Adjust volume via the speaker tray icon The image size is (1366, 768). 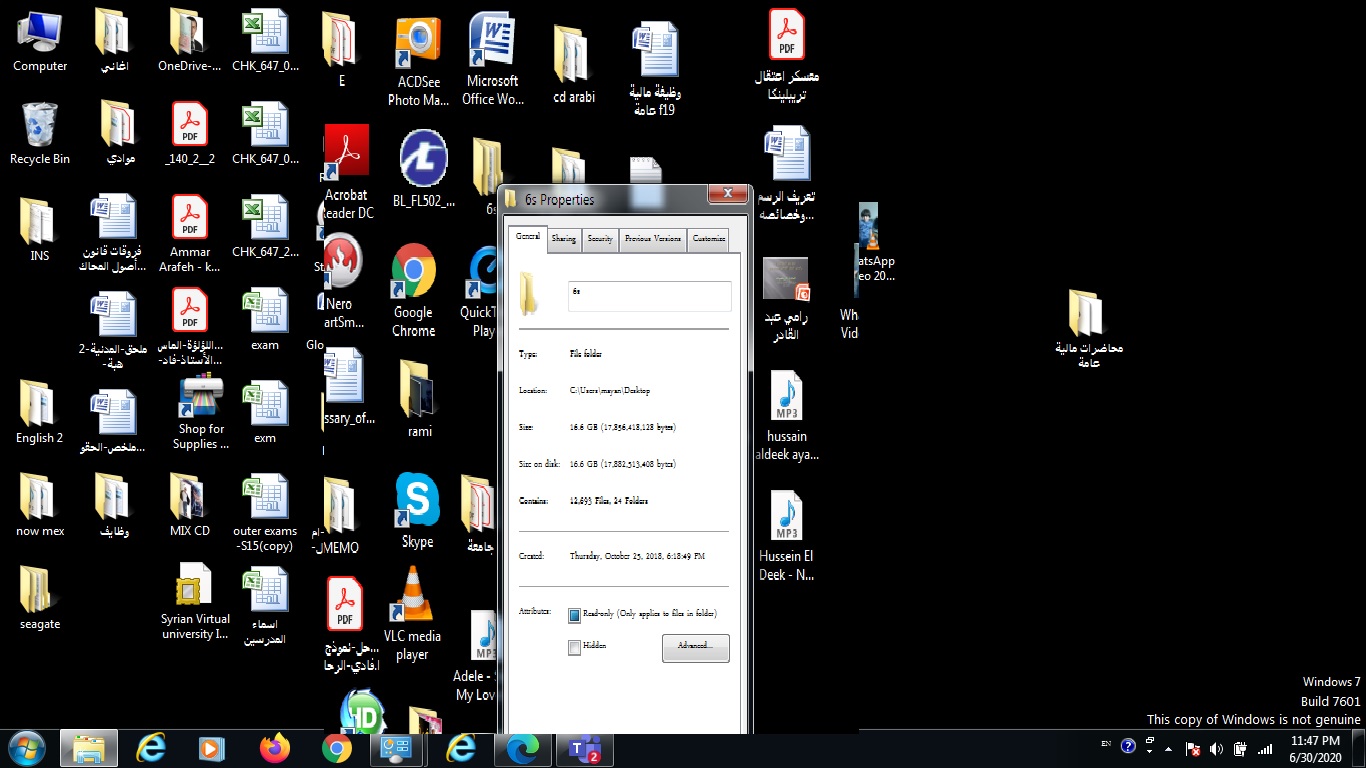(1215, 746)
